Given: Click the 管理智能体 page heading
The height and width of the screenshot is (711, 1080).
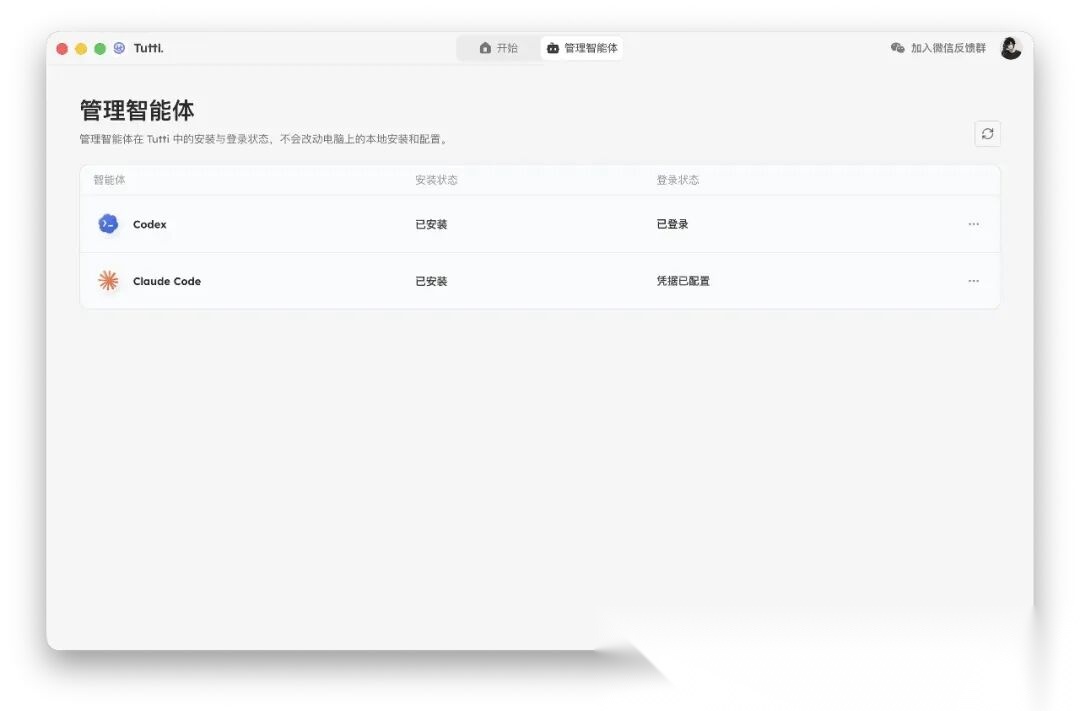Looking at the screenshot, I should 137,110.
